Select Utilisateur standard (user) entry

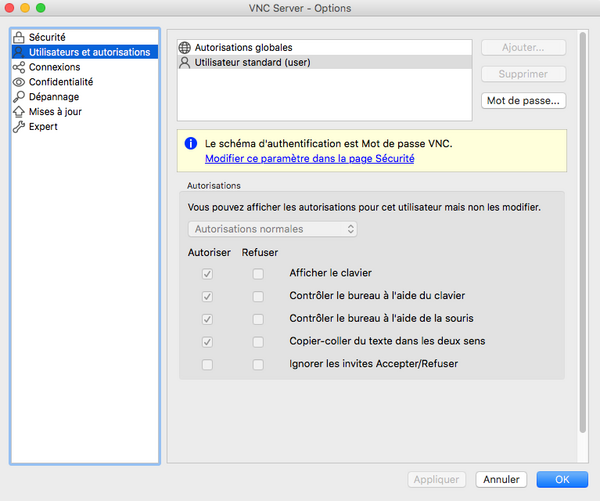pos(325,62)
